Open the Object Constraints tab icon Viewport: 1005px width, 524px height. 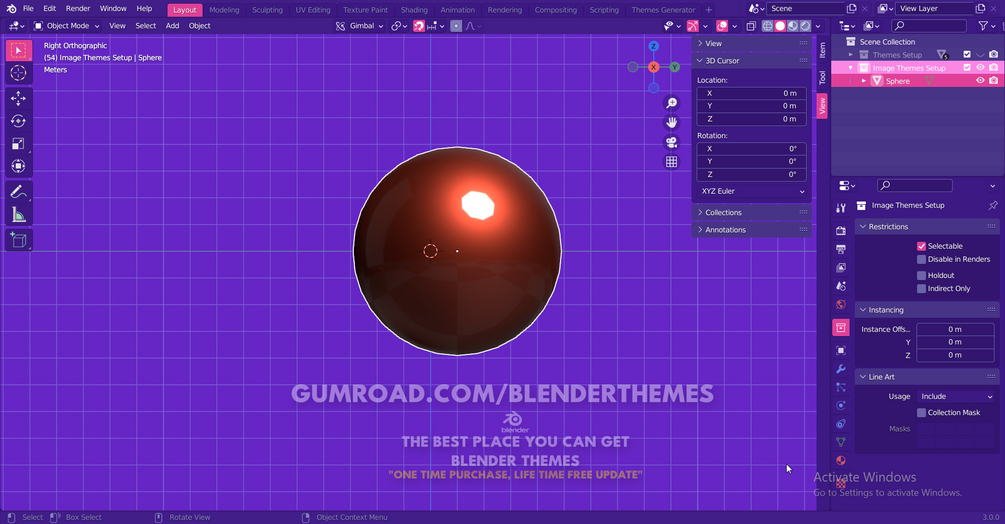click(841, 424)
